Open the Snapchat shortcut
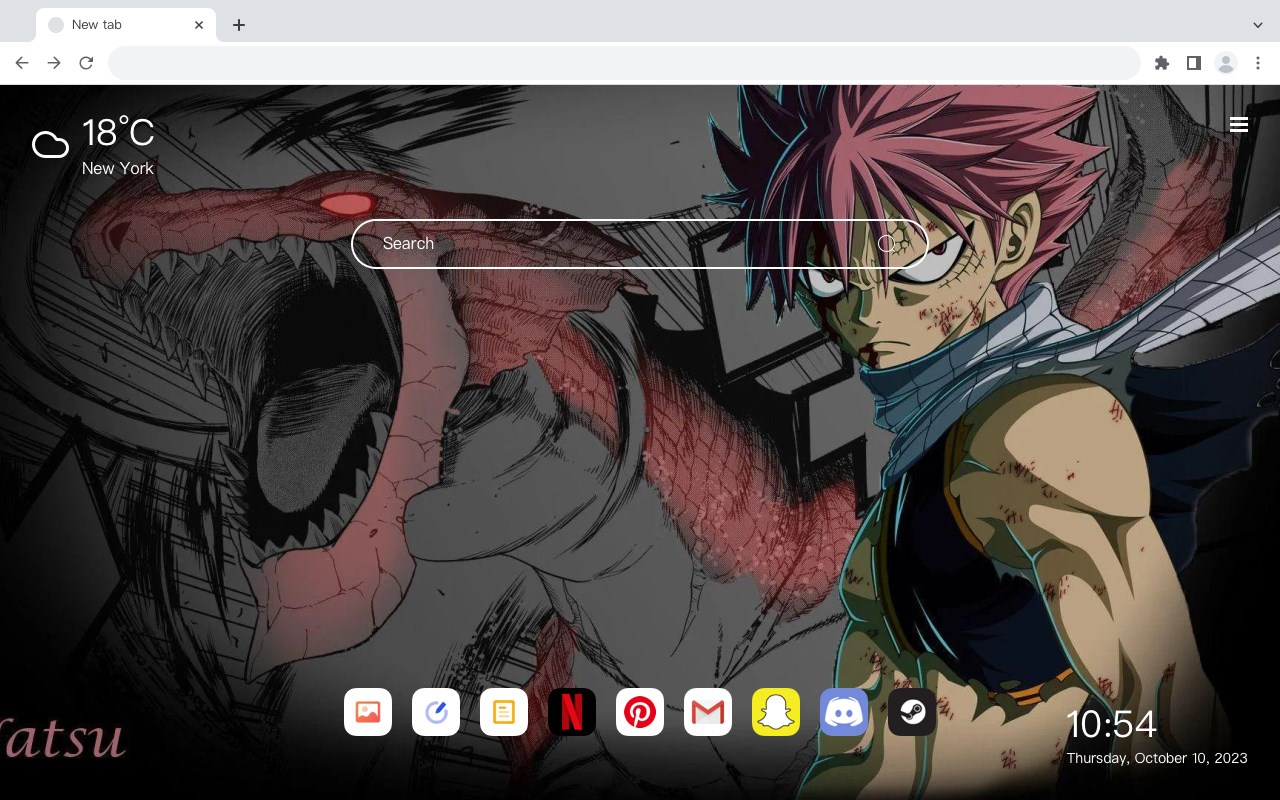1280x800 pixels. coord(776,712)
